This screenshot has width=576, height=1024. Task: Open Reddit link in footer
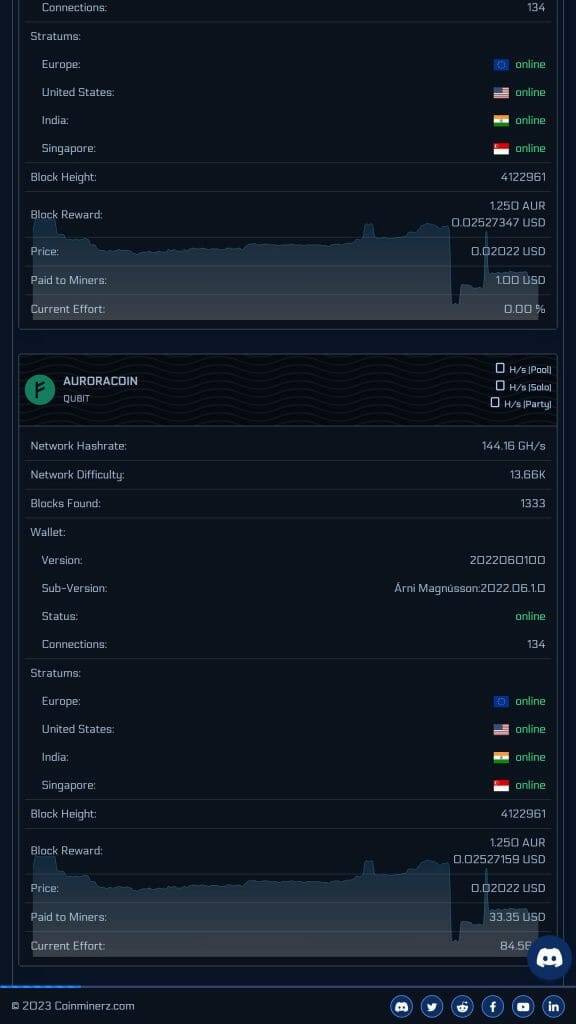[462, 1006]
